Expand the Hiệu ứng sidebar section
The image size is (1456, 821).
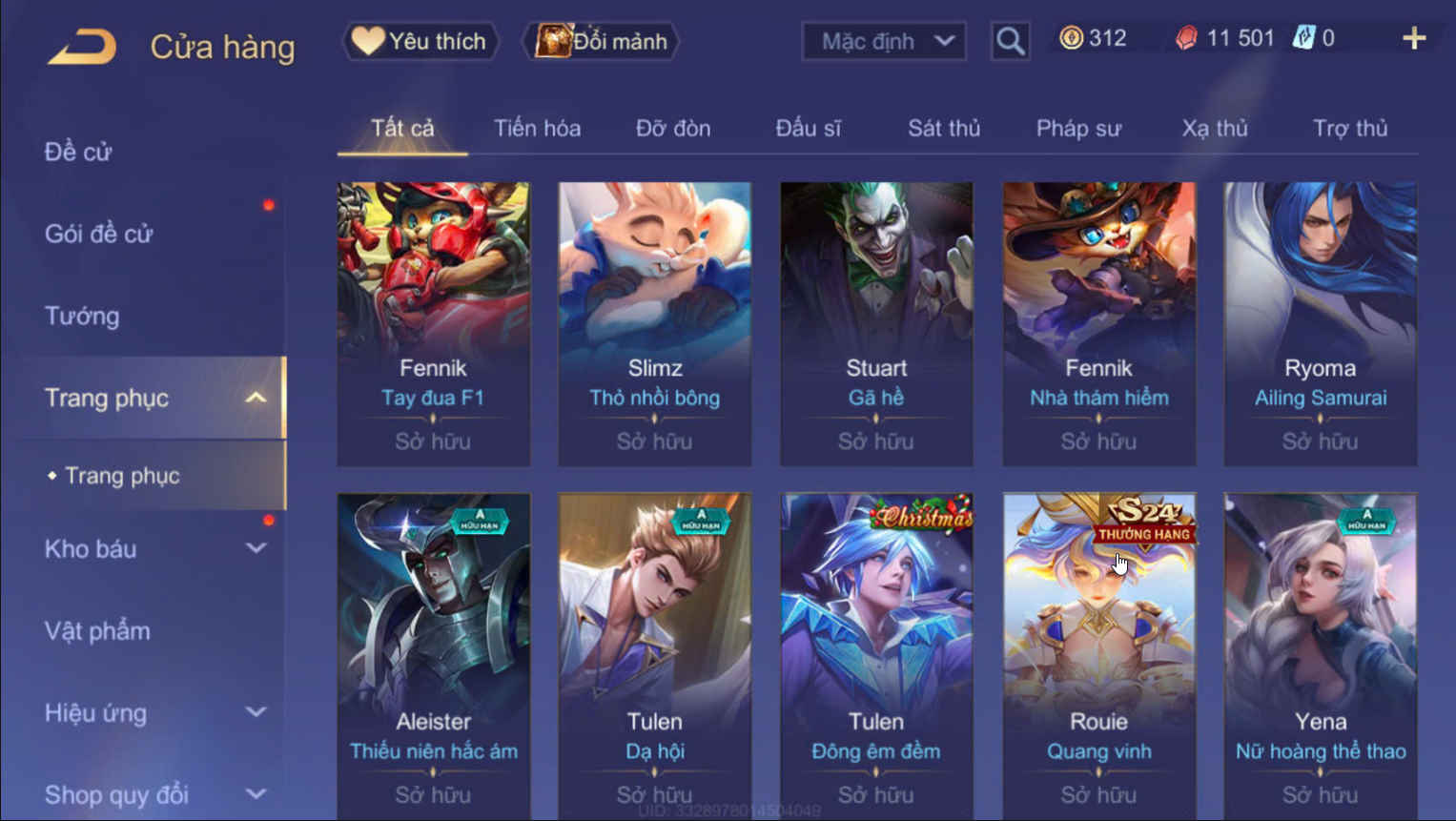[256, 712]
